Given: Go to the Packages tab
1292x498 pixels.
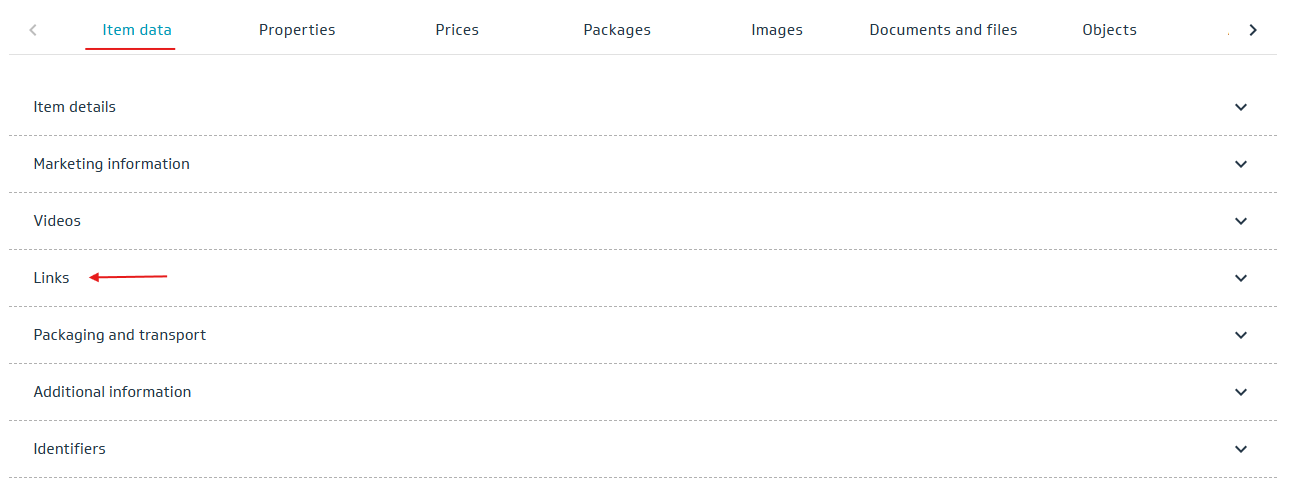Looking at the screenshot, I should pos(617,30).
